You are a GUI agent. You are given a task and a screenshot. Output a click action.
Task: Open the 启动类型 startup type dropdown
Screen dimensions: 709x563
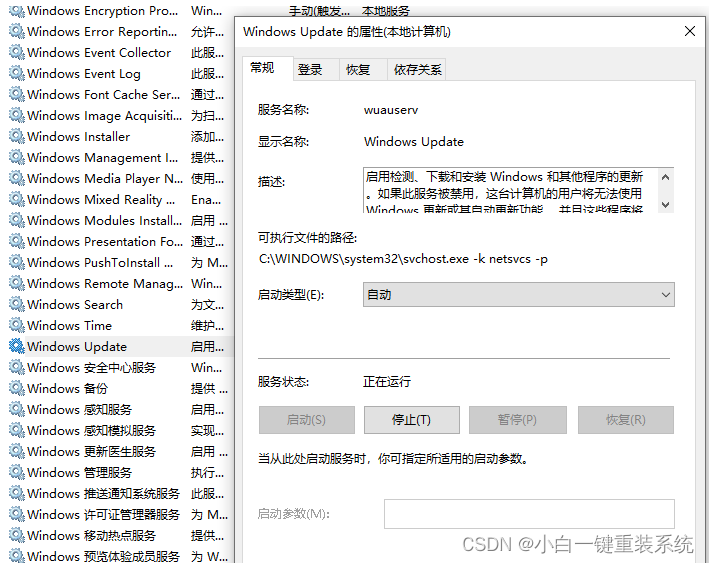pyautogui.click(x=519, y=295)
